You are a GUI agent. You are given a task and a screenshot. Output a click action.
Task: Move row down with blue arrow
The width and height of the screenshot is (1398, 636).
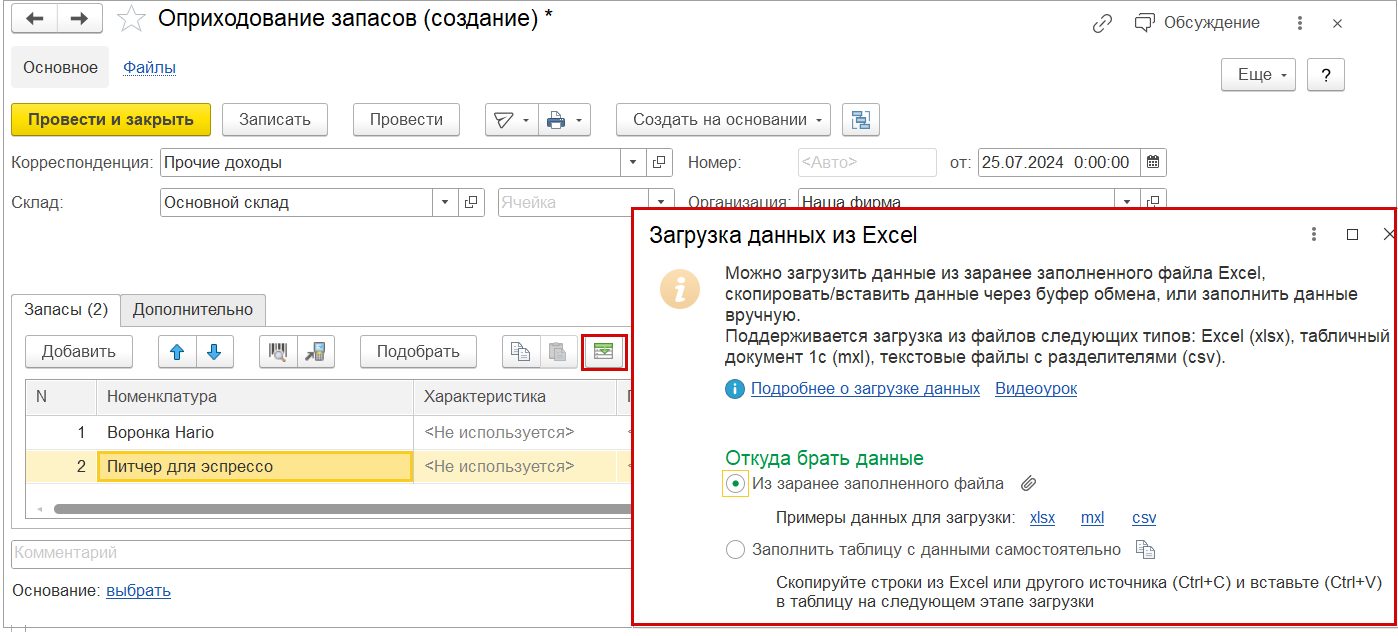[x=214, y=351]
